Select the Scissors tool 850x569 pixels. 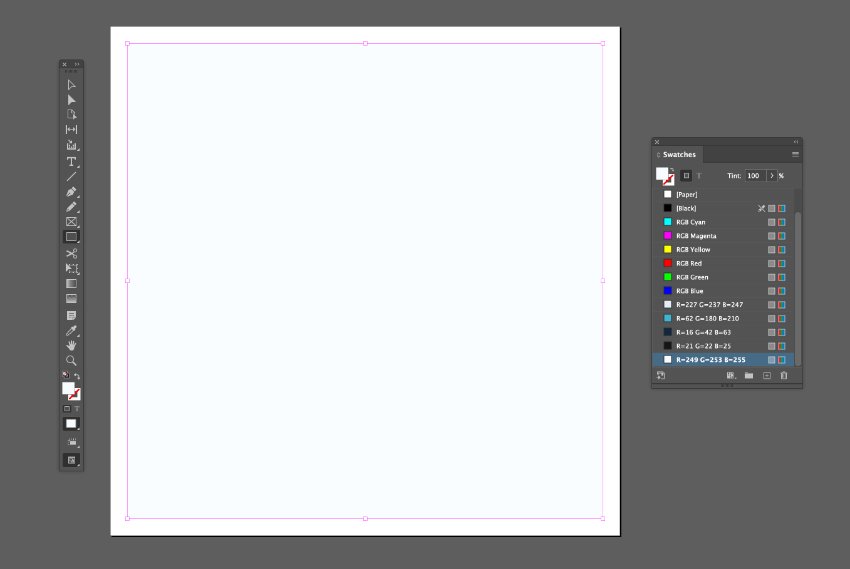click(x=71, y=253)
